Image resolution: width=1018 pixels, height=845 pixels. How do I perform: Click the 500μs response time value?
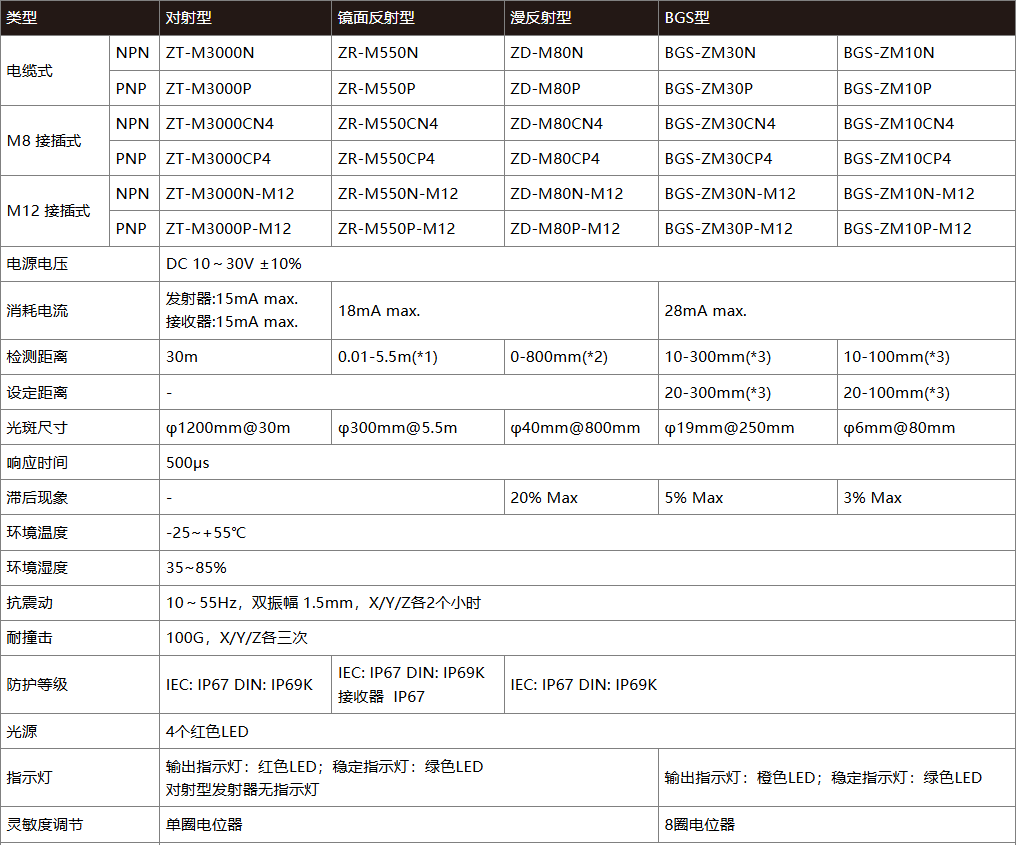tap(187, 463)
